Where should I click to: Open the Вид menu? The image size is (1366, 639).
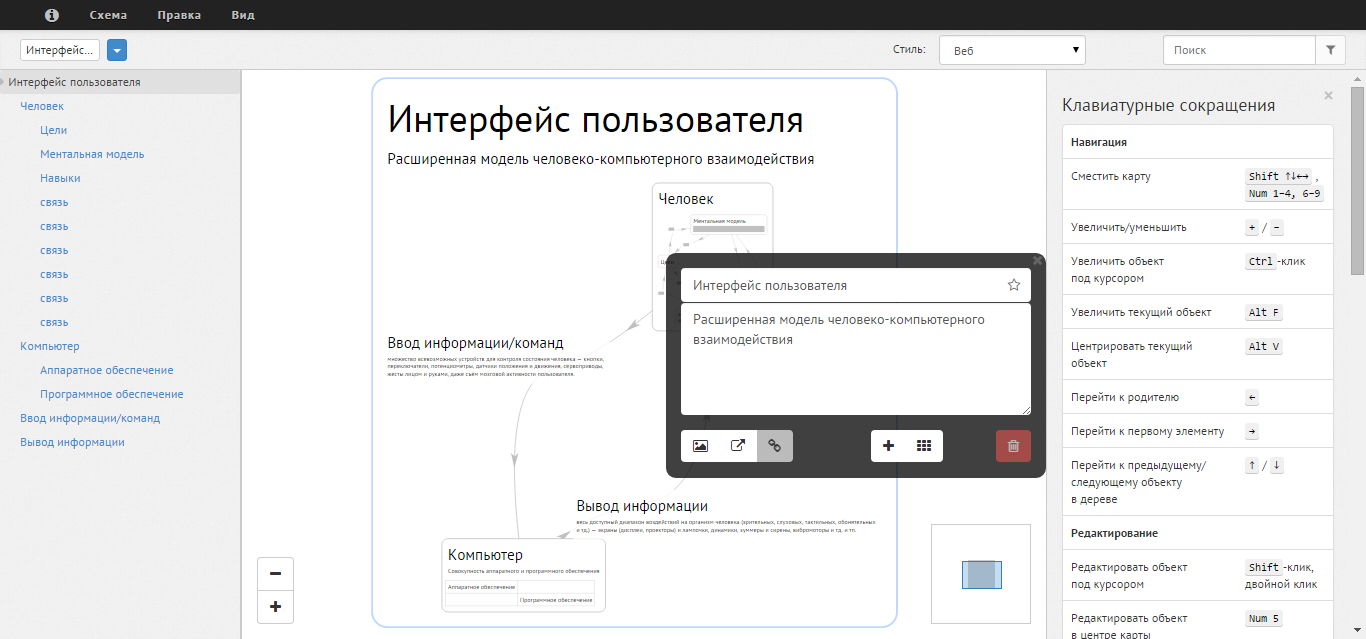[243, 15]
